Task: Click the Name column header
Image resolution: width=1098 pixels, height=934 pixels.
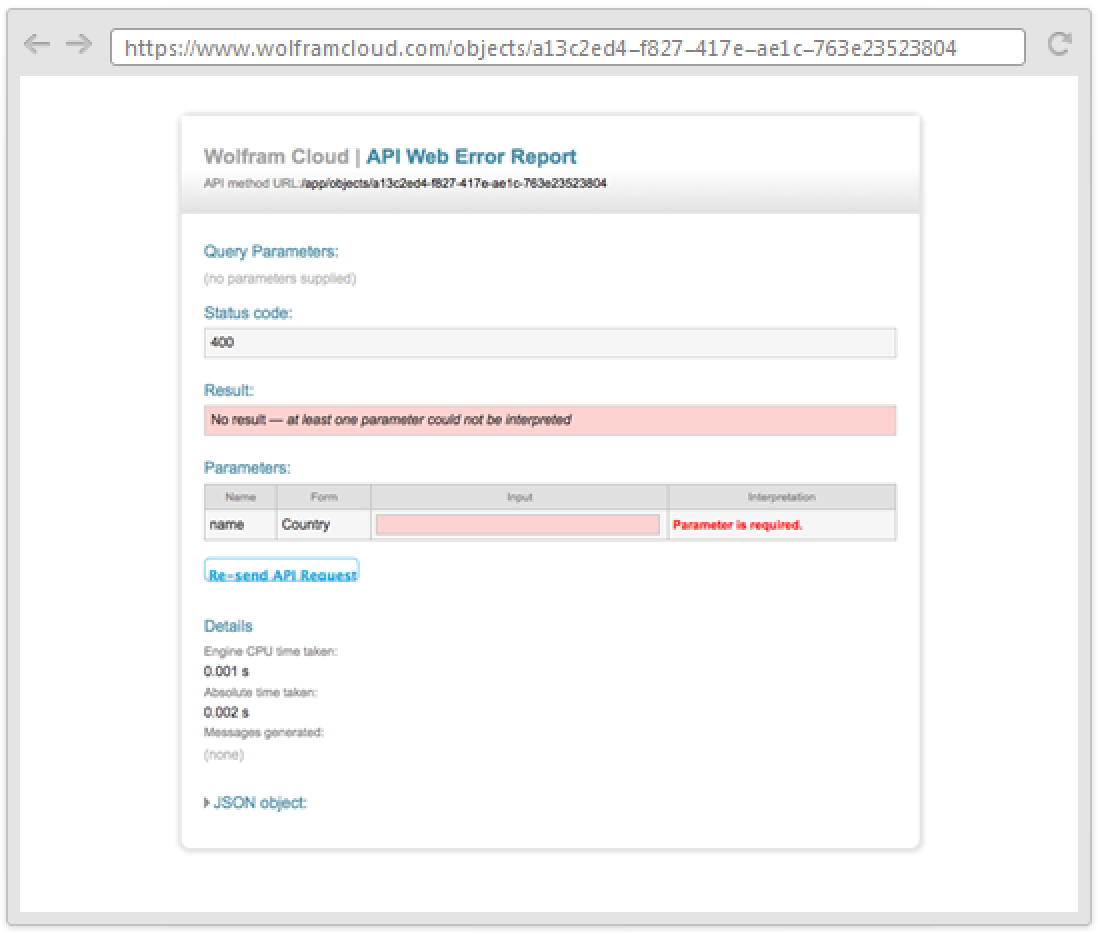Action: coord(240,497)
